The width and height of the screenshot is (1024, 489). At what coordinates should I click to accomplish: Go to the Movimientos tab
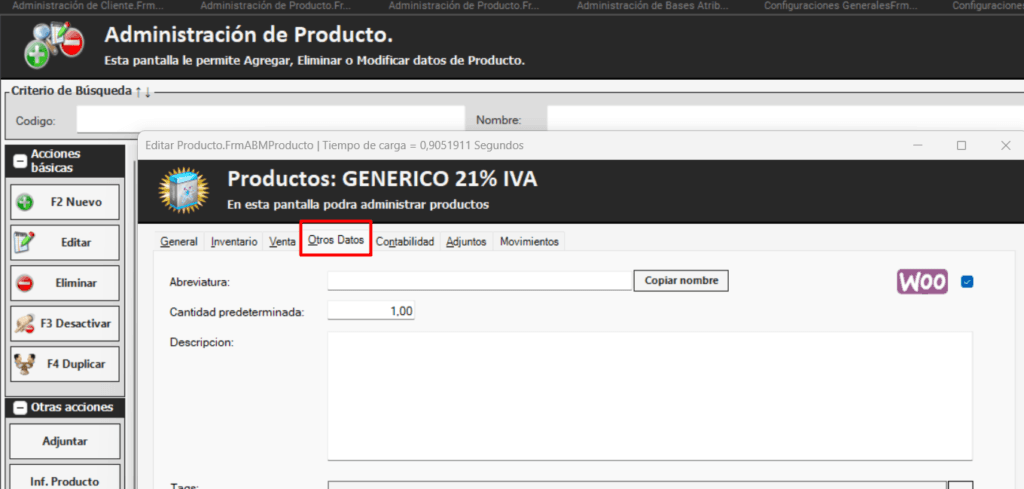coord(529,242)
